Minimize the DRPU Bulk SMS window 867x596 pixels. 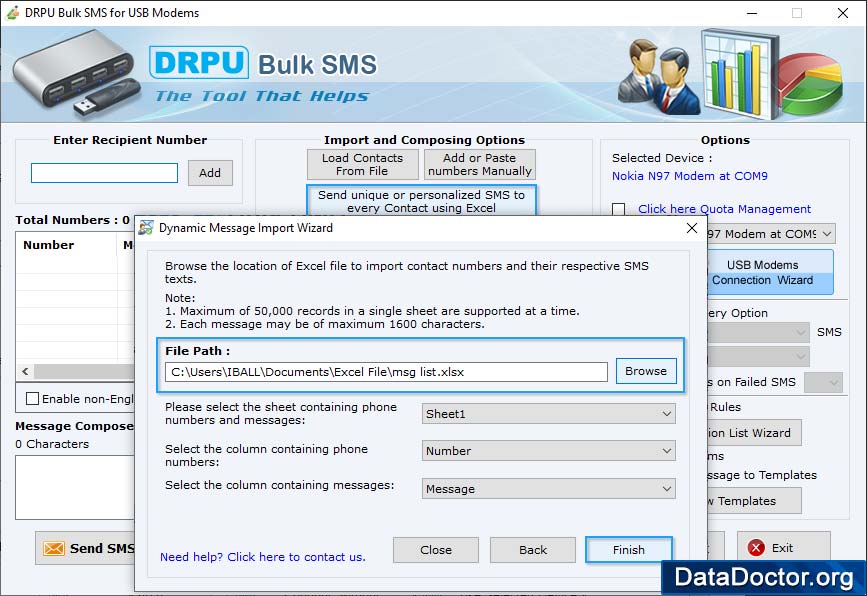[751, 13]
